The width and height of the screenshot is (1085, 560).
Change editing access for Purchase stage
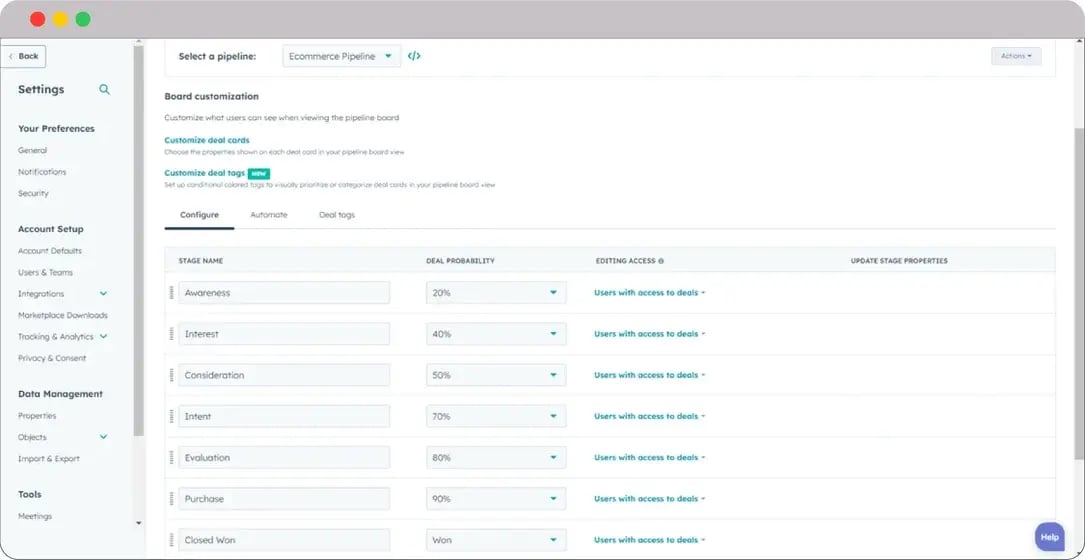649,498
